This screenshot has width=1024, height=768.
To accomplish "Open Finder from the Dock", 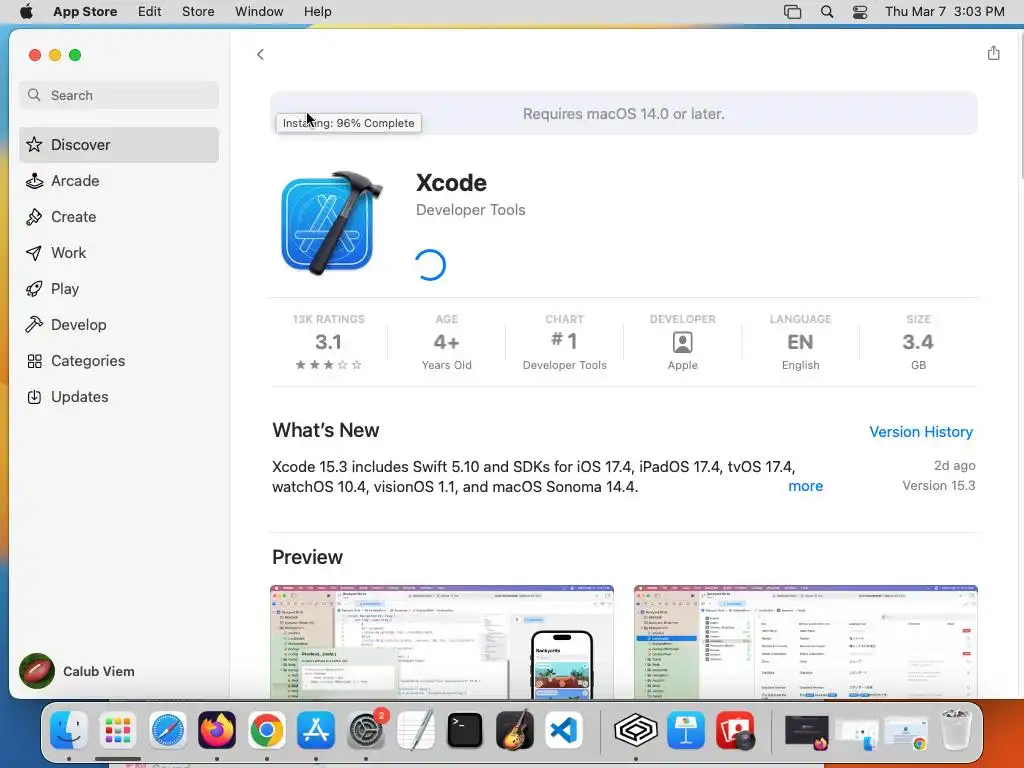I will [69, 730].
